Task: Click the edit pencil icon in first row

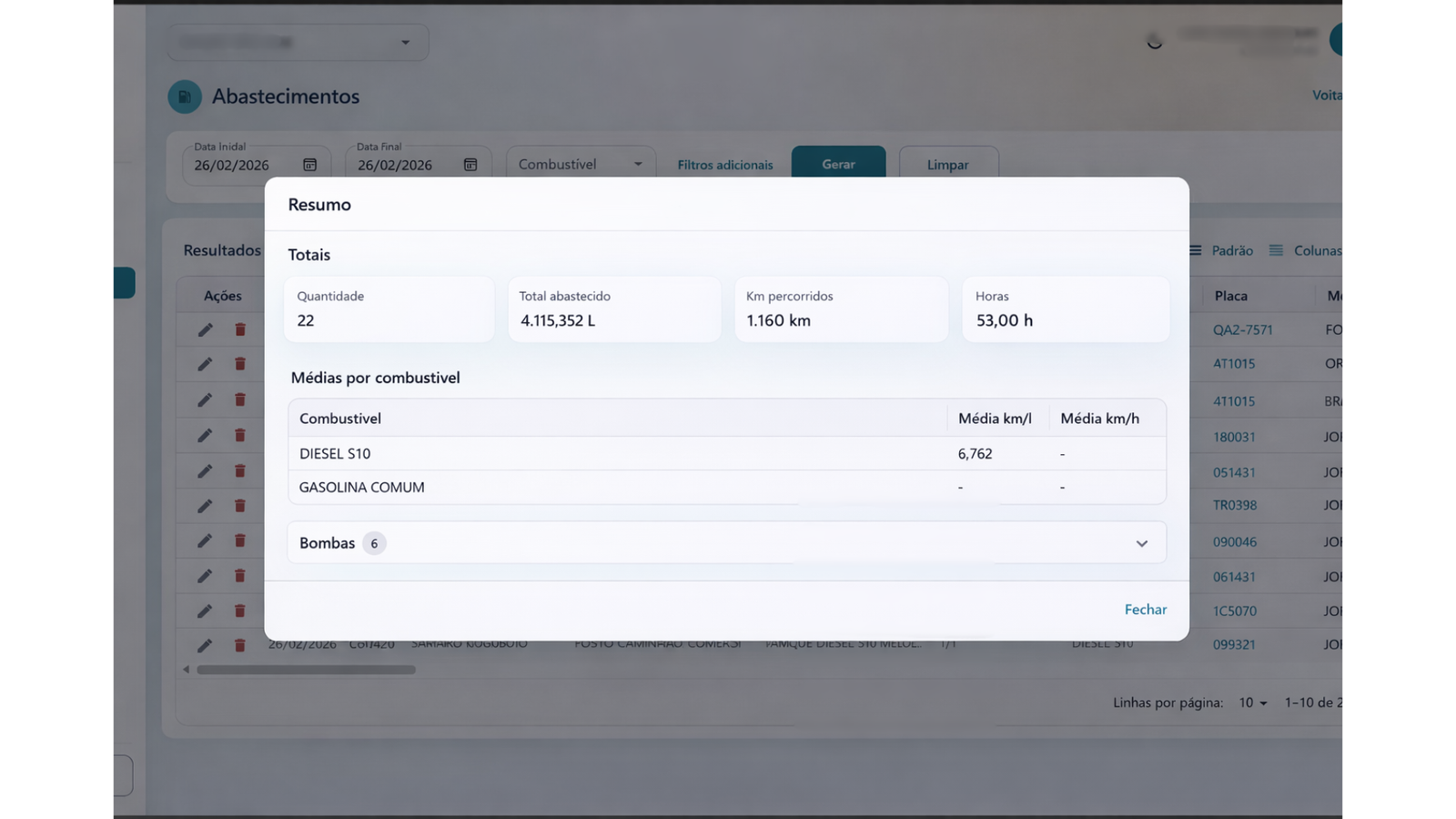Action: click(205, 329)
